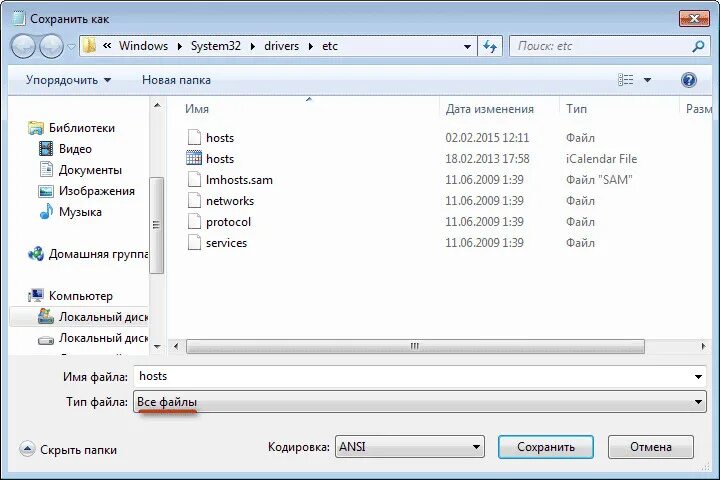This screenshot has width=720, height=480.
Task: Open Видео library in sidebar
Action: [75, 149]
